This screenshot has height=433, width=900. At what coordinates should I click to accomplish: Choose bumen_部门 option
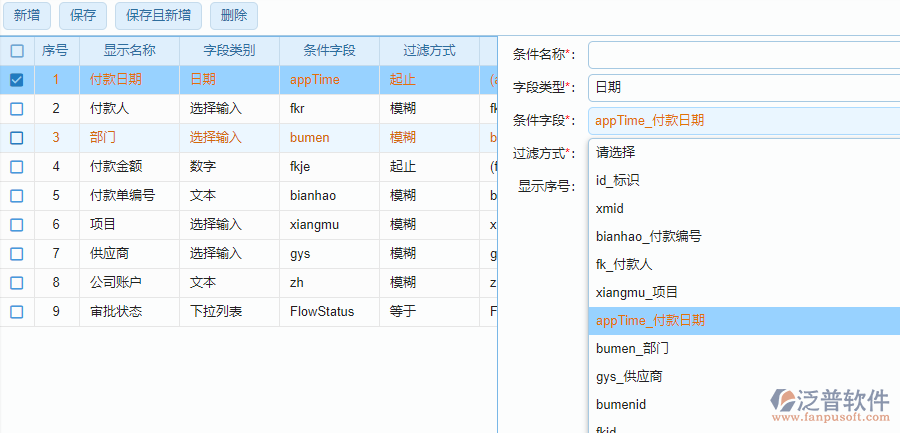point(744,349)
